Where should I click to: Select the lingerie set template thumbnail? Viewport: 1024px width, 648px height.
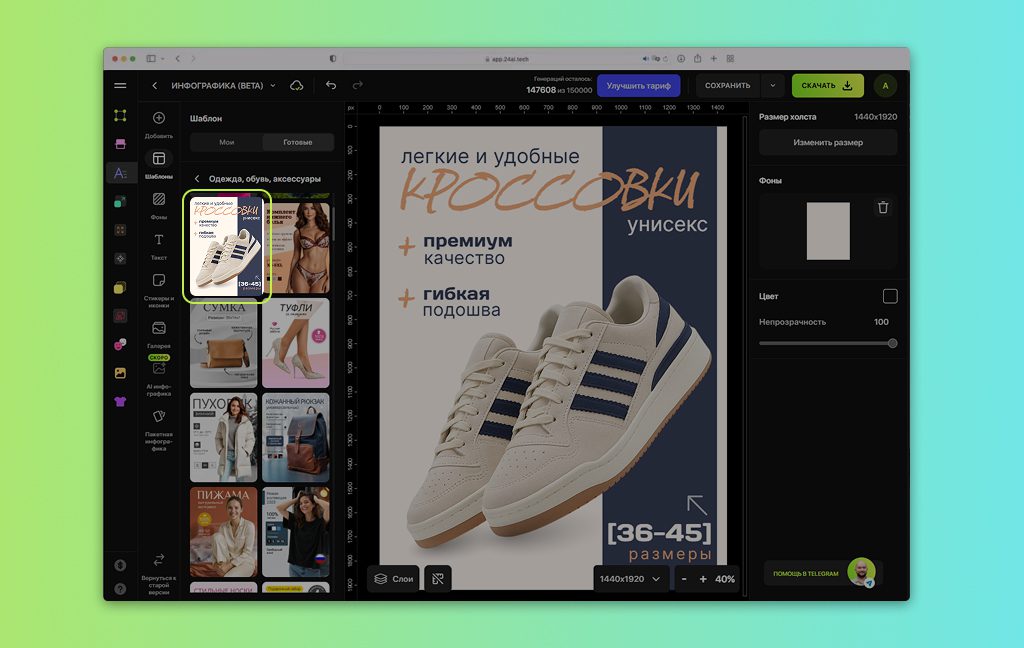pos(296,247)
